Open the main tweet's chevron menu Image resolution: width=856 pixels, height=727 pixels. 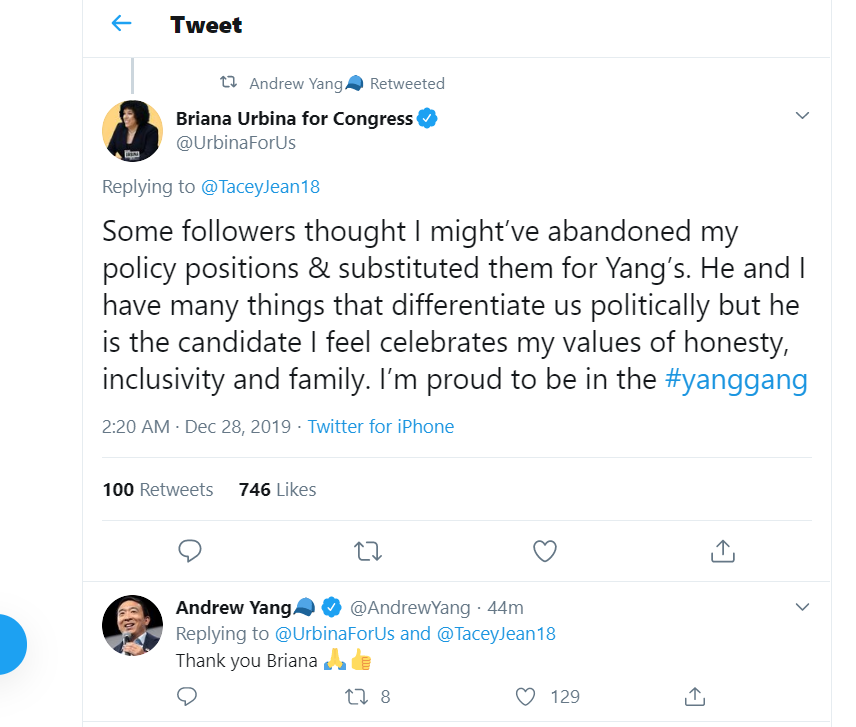[x=801, y=116]
